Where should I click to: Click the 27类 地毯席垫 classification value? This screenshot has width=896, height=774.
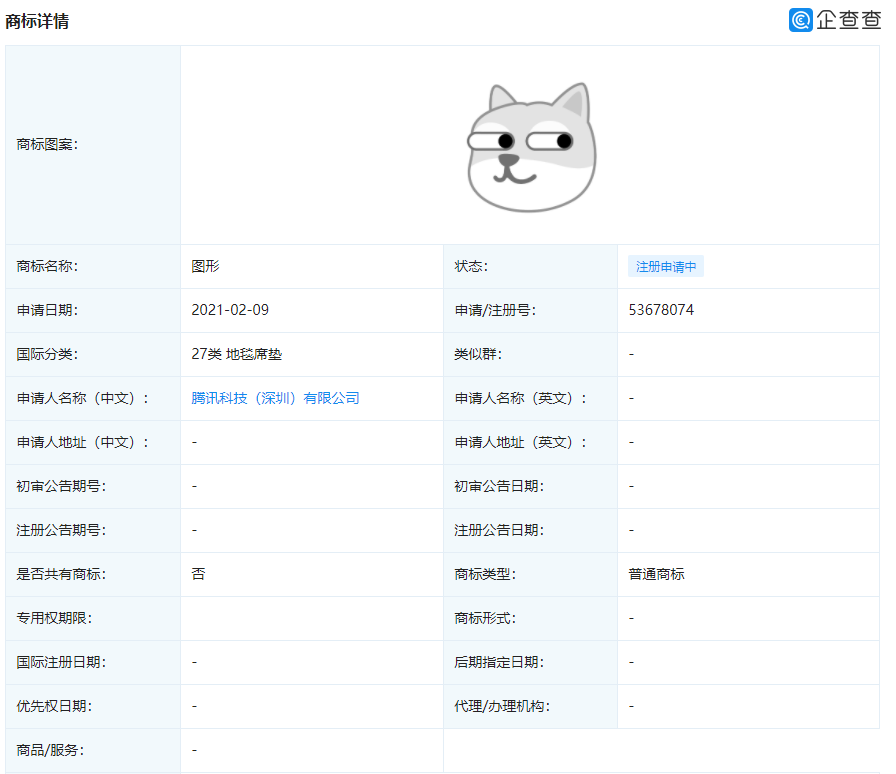click(237, 354)
